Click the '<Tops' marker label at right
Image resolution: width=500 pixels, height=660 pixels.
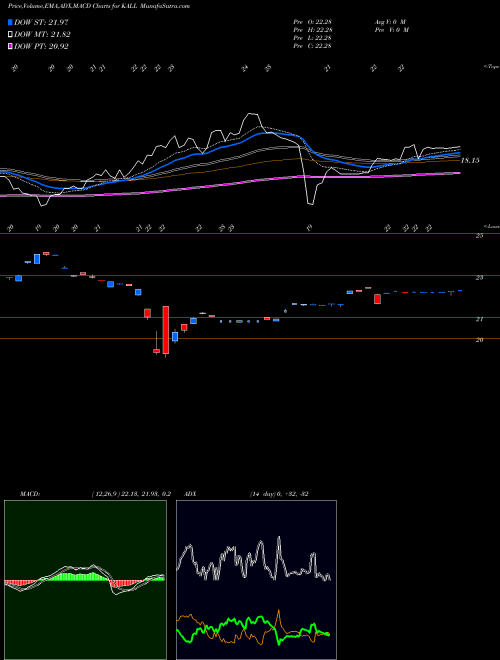[x=492, y=67]
